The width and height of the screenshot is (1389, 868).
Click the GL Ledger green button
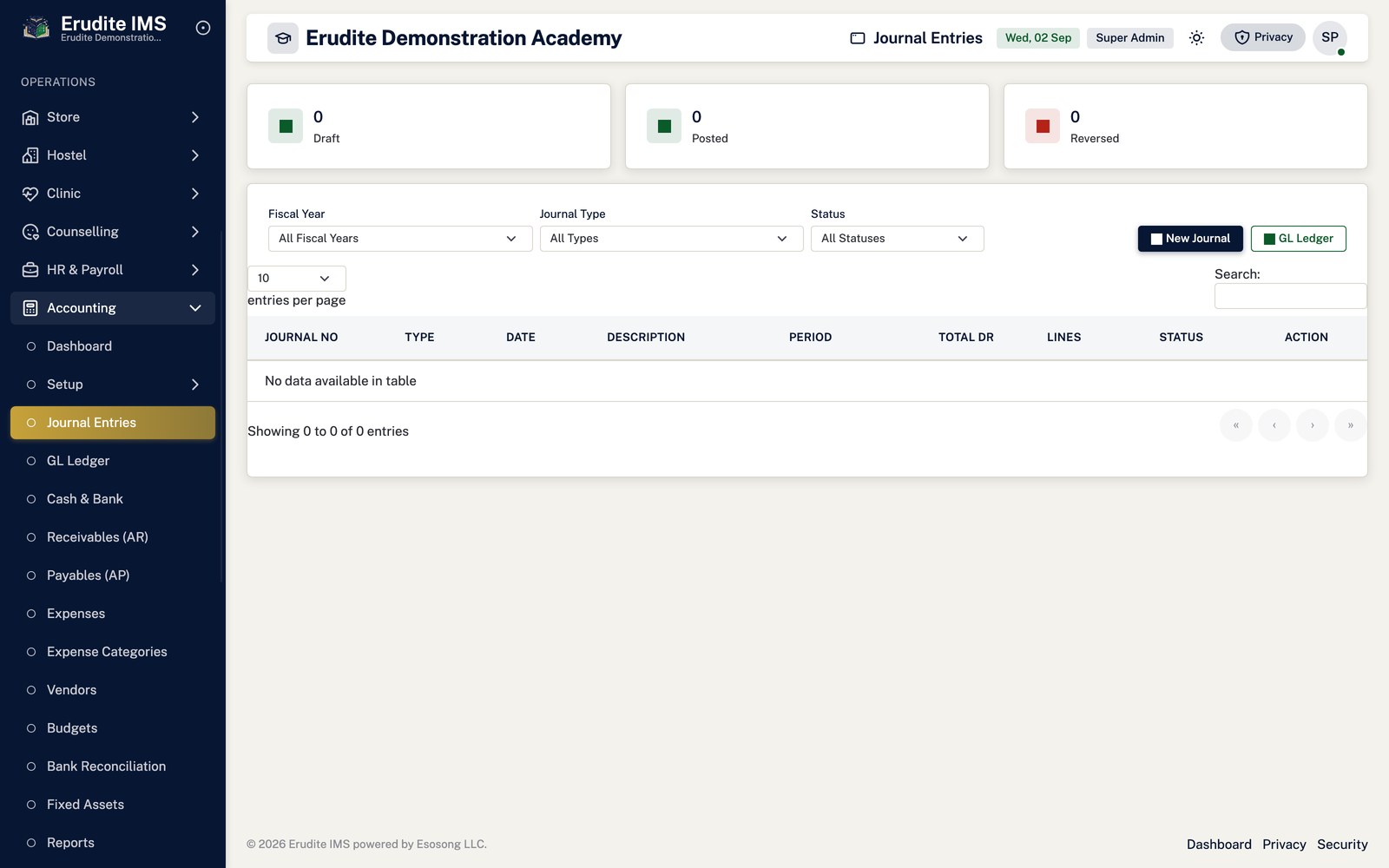pos(1299,239)
